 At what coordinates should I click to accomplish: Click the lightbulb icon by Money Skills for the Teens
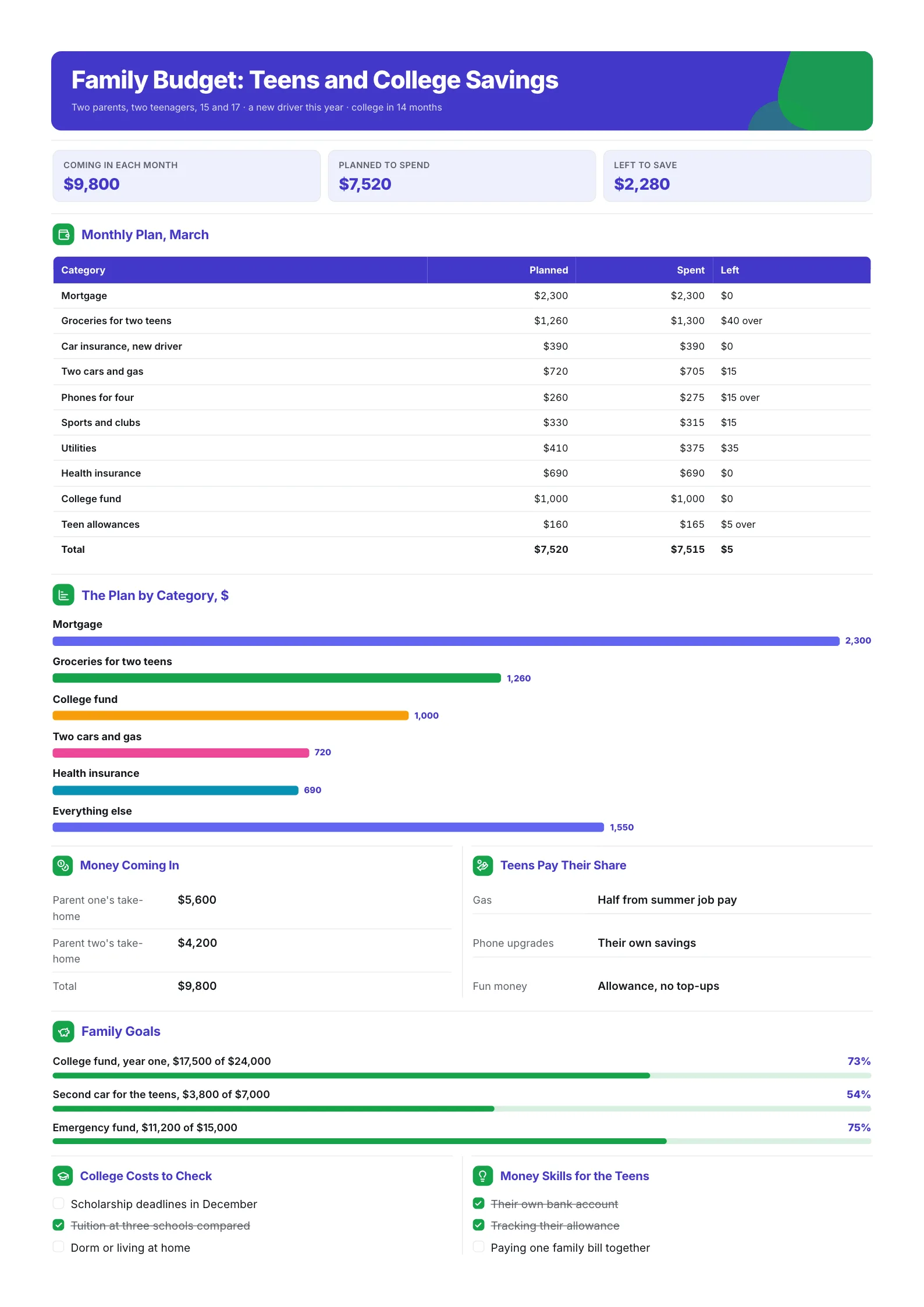click(483, 1175)
